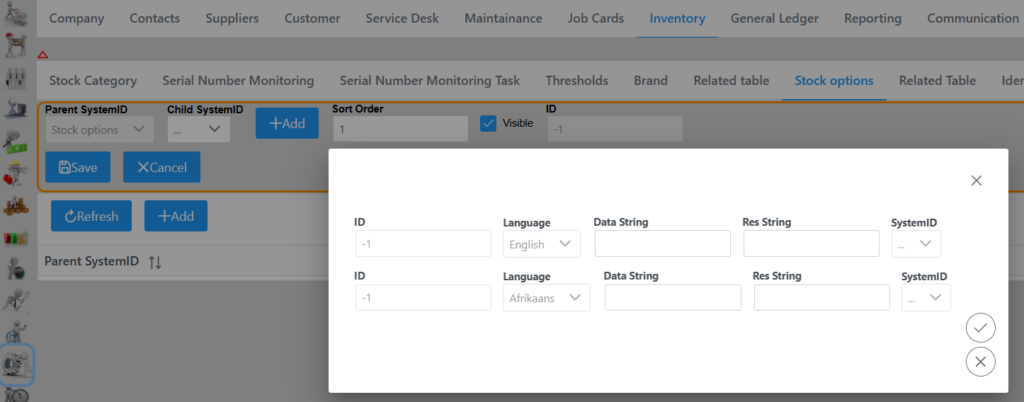This screenshot has height=402, width=1024.
Task: Click the Cancel button beside Save
Action: pyautogui.click(x=161, y=167)
